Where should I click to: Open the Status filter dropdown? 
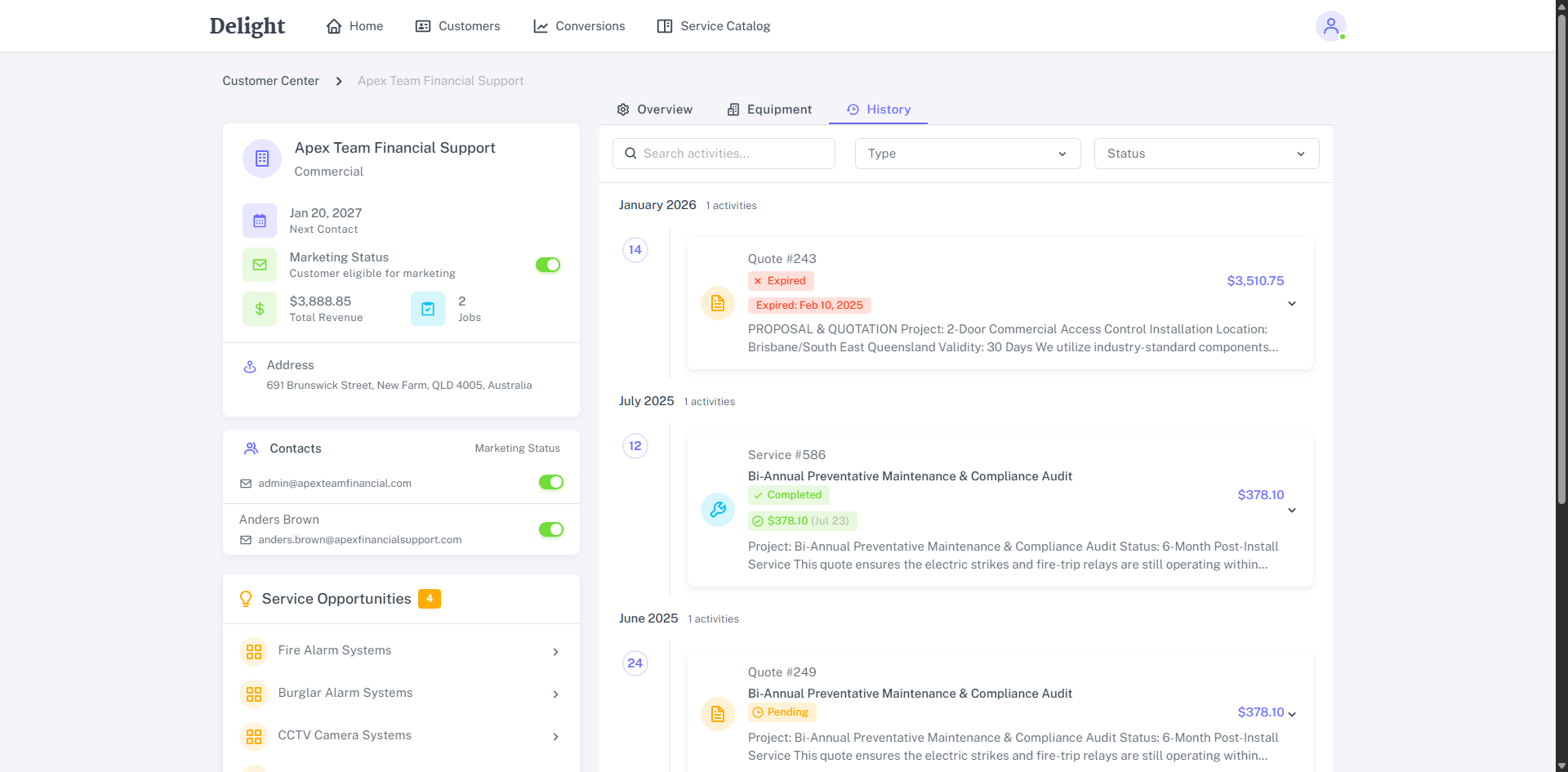1205,154
